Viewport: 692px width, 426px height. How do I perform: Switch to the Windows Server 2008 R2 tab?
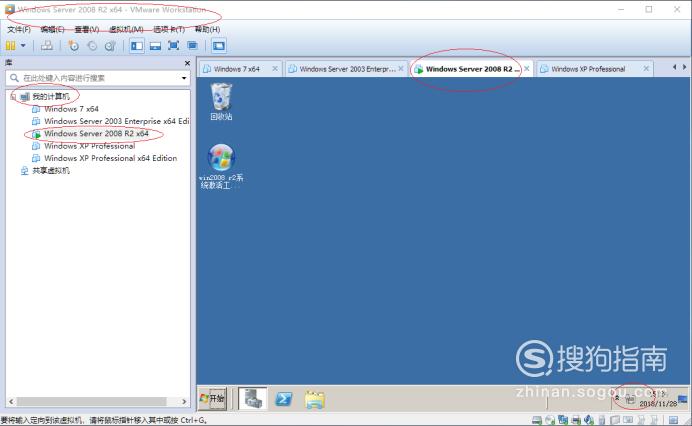point(472,69)
